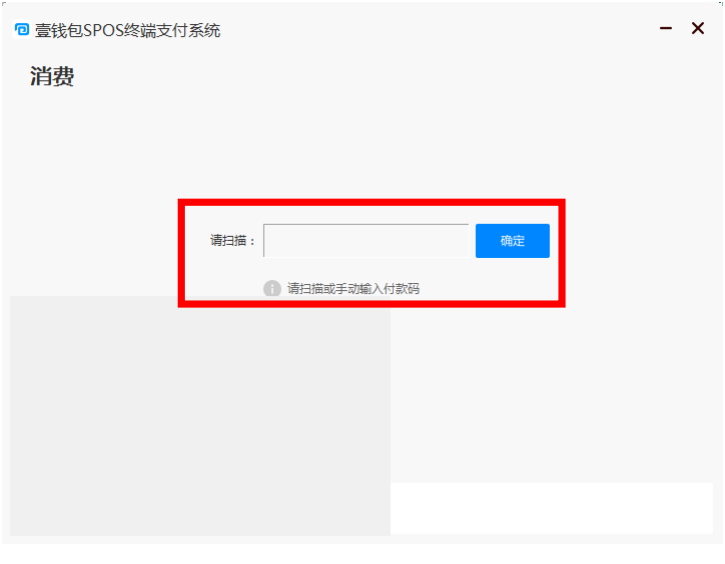Click the 消费 page heading

tap(52, 76)
